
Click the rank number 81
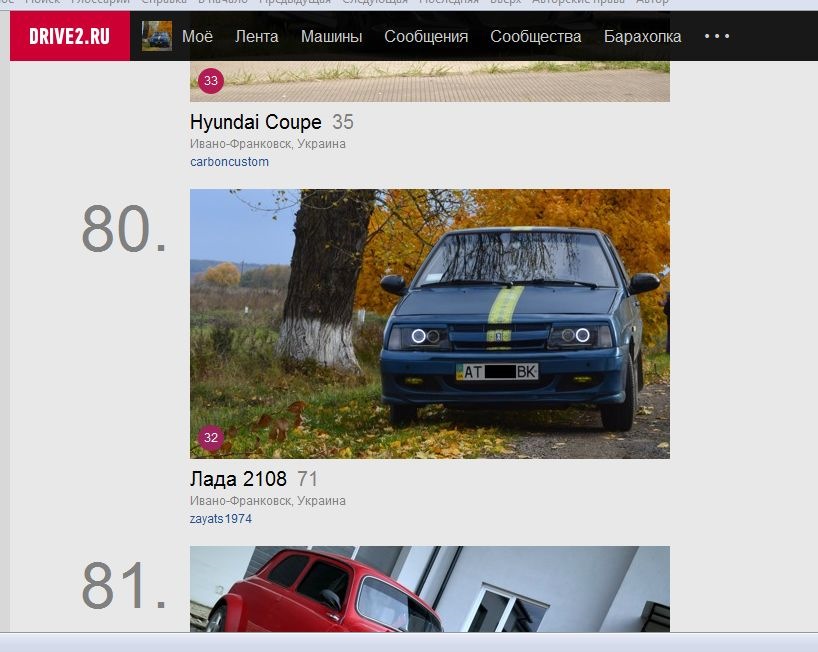(124, 585)
